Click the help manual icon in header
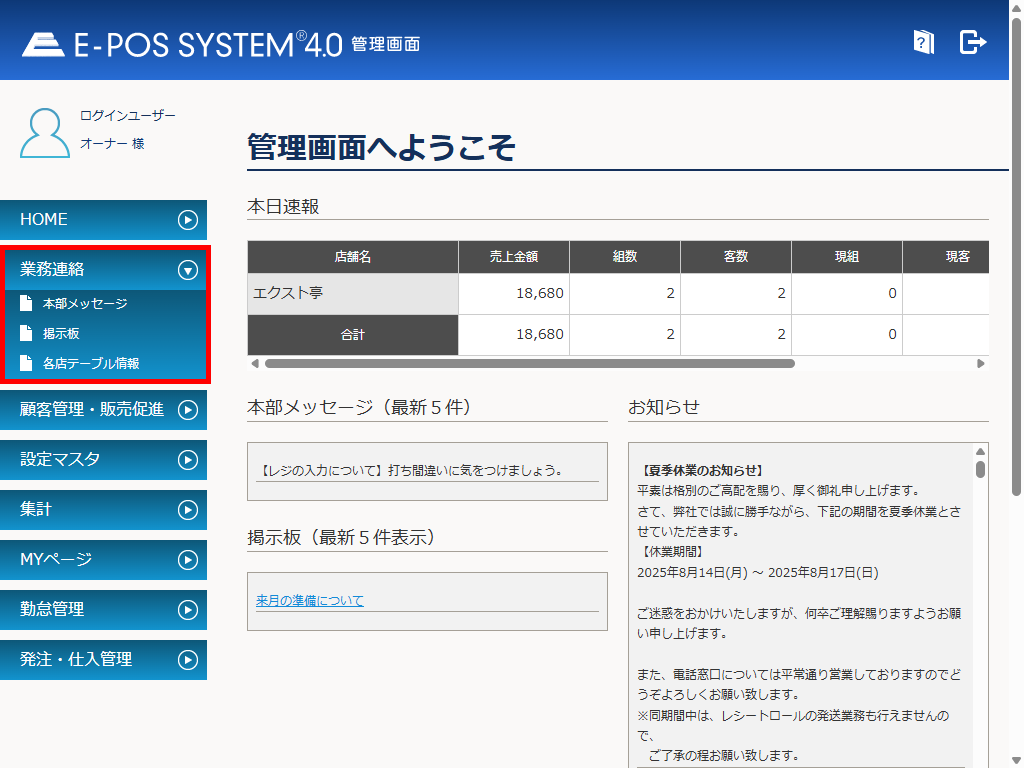Screen dimensions: 1024x768 923,42
